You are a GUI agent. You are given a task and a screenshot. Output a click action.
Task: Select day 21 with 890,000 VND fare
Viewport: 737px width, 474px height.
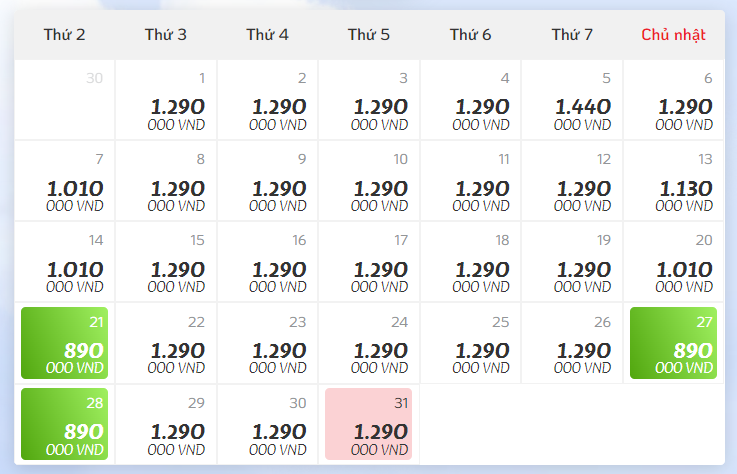tap(64, 343)
